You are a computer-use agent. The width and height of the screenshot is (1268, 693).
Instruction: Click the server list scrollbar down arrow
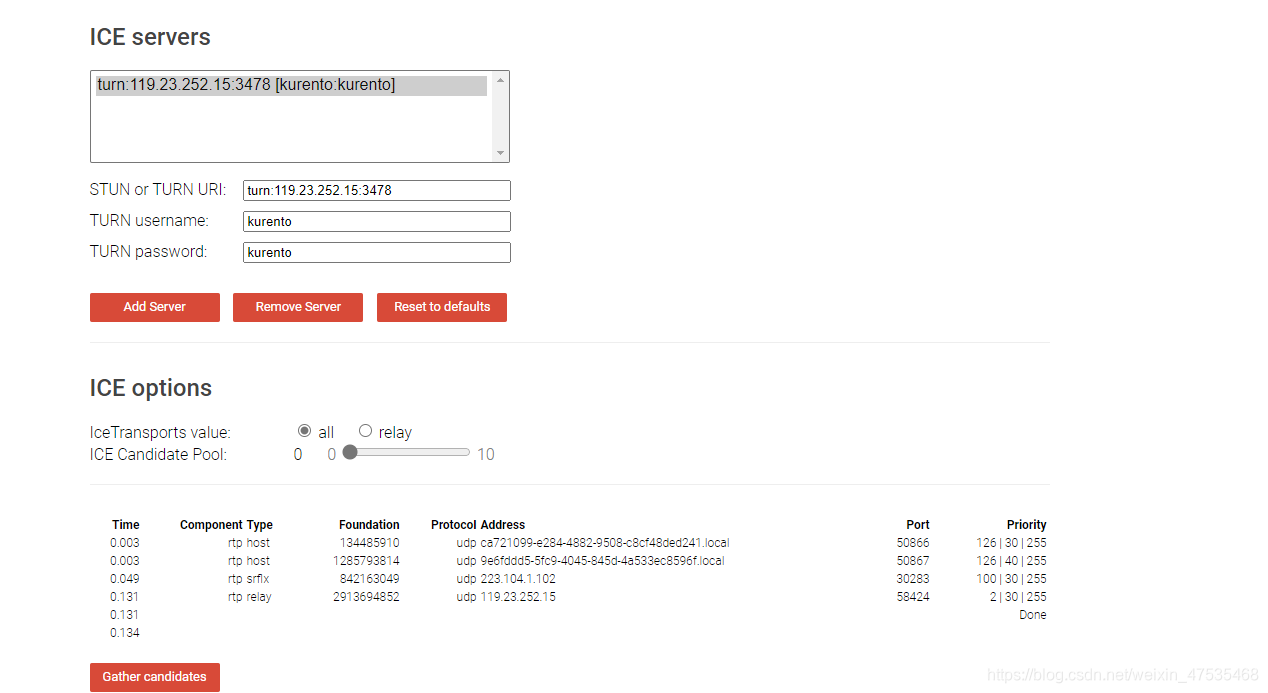coord(501,153)
